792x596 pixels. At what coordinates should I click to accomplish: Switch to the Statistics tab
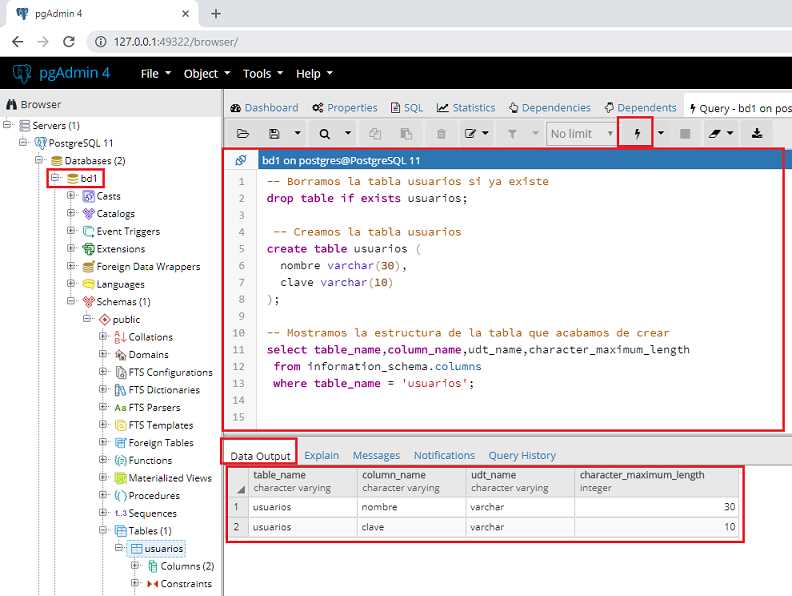point(466,108)
